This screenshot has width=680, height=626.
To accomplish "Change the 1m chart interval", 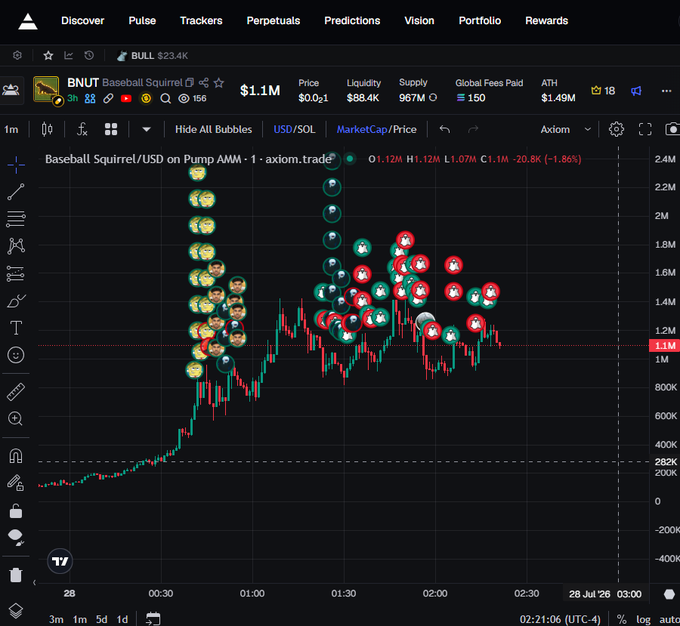I will point(11,129).
